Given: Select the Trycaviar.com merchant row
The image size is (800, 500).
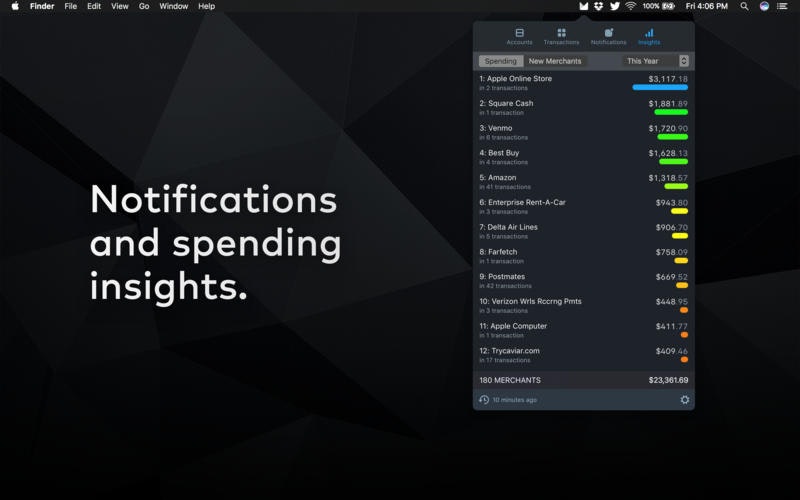Looking at the screenshot, I should (x=584, y=355).
